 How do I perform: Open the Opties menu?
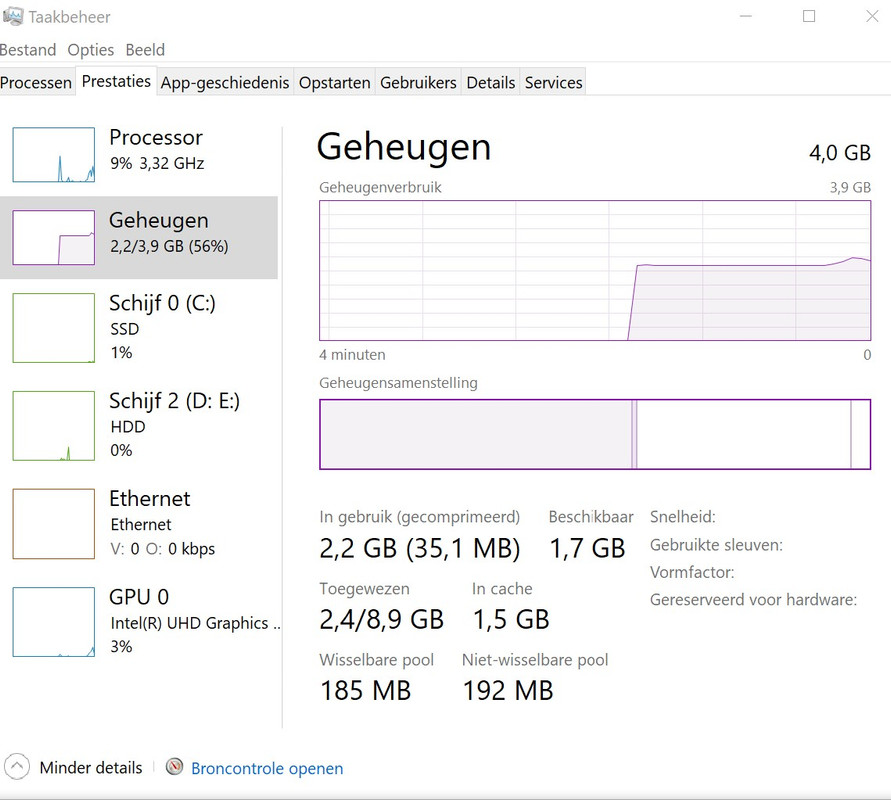click(x=91, y=50)
